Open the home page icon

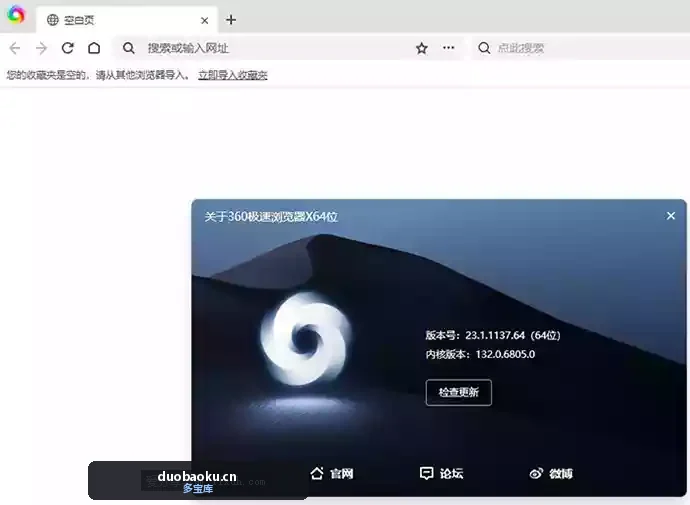(x=94, y=48)
